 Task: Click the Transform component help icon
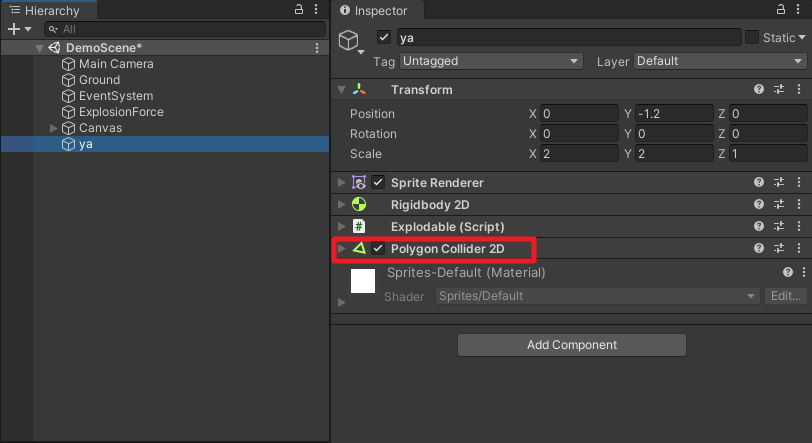coord(759,90)
